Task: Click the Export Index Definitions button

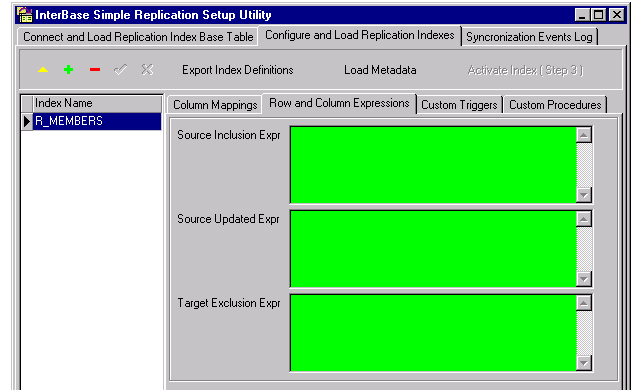Action: [x=238, y=70]
